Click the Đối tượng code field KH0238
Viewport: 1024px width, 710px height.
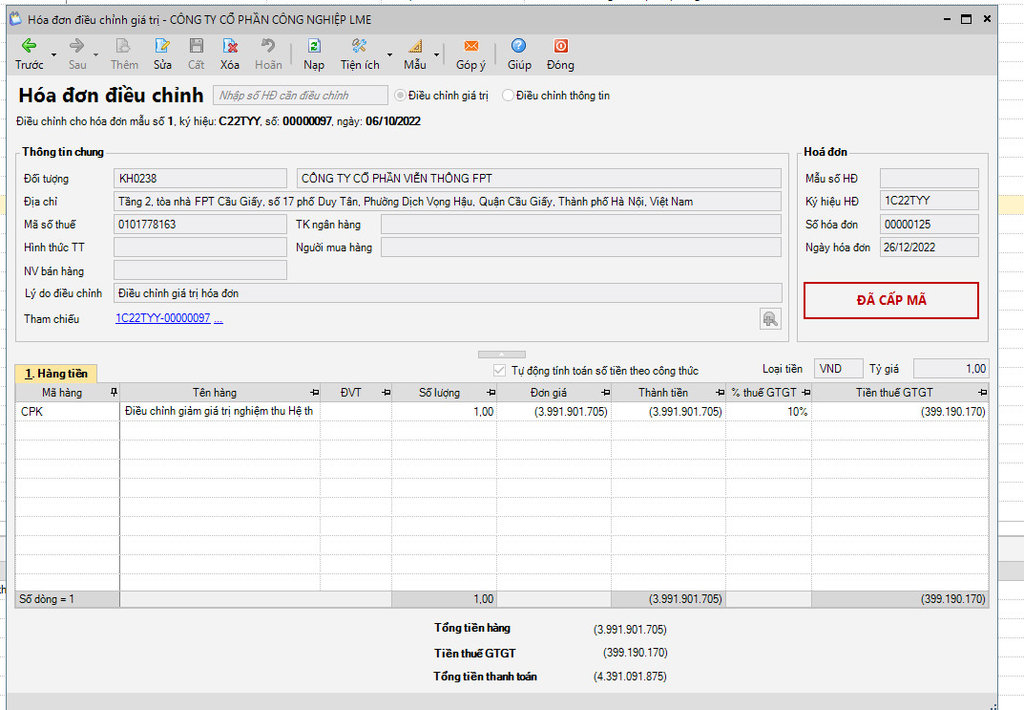click(200, 178)
